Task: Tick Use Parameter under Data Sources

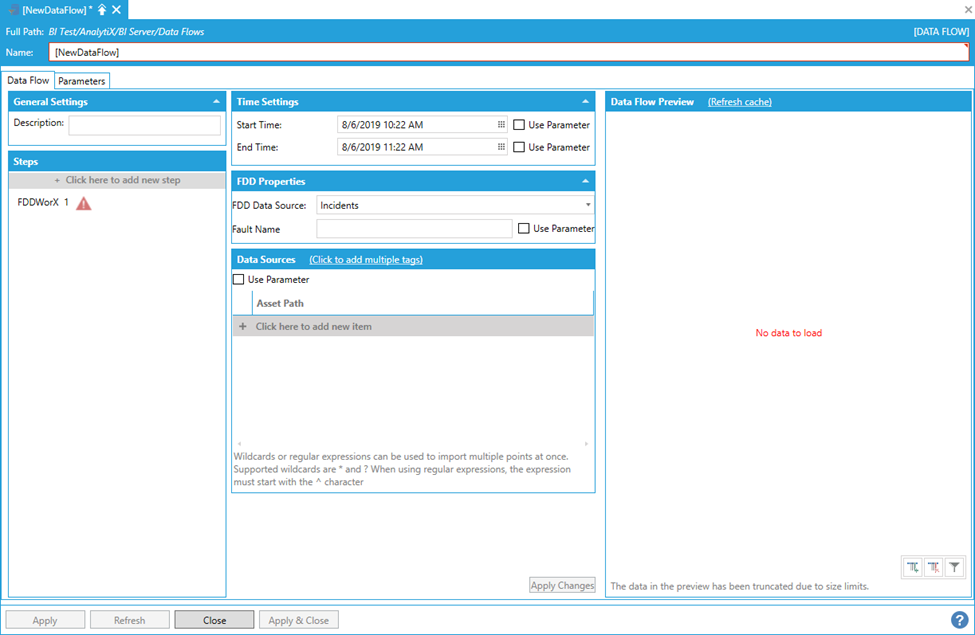Action: [239, 280]
